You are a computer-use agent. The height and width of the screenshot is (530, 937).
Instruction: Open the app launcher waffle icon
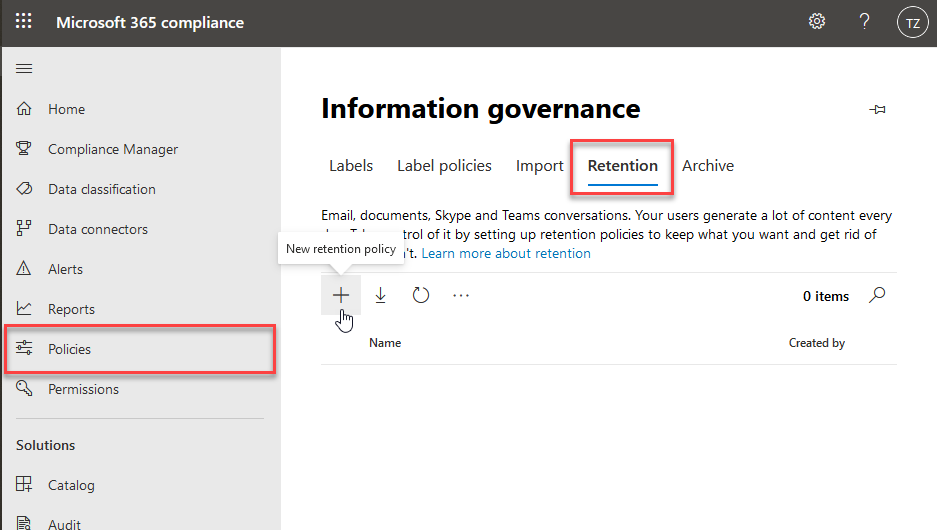(x=24, y=22)
